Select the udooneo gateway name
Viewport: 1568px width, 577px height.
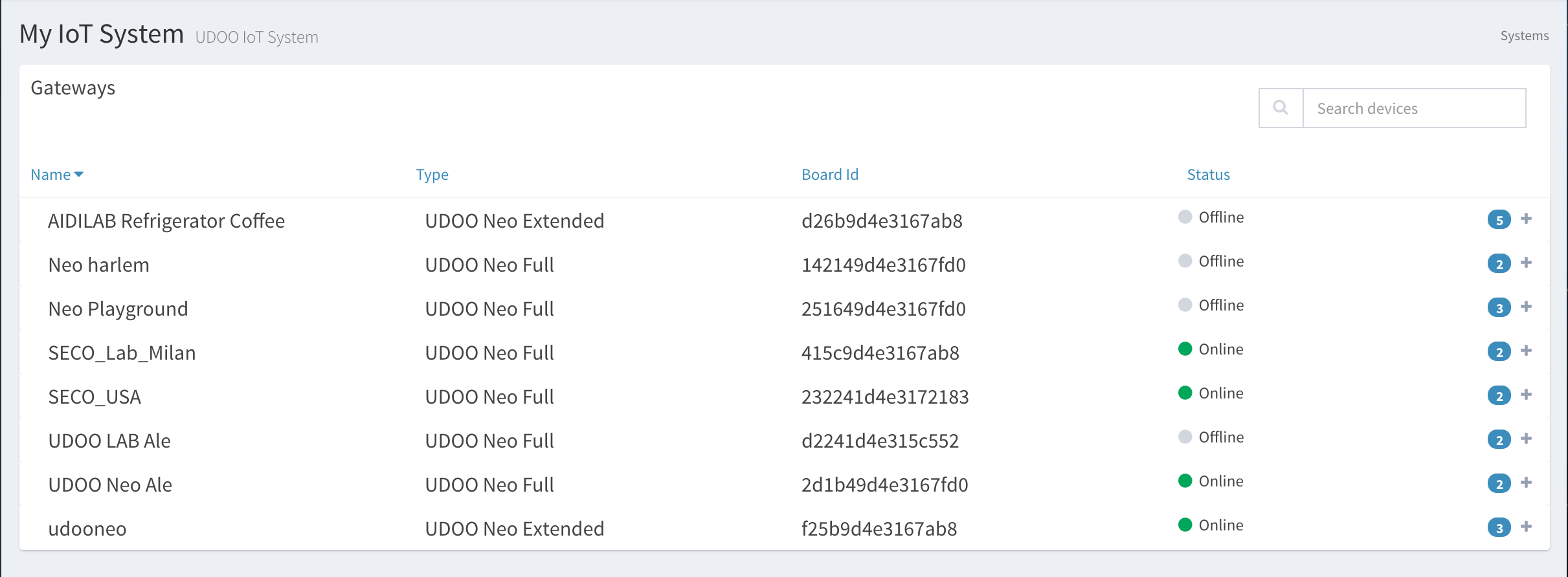[x=87, y=529]
